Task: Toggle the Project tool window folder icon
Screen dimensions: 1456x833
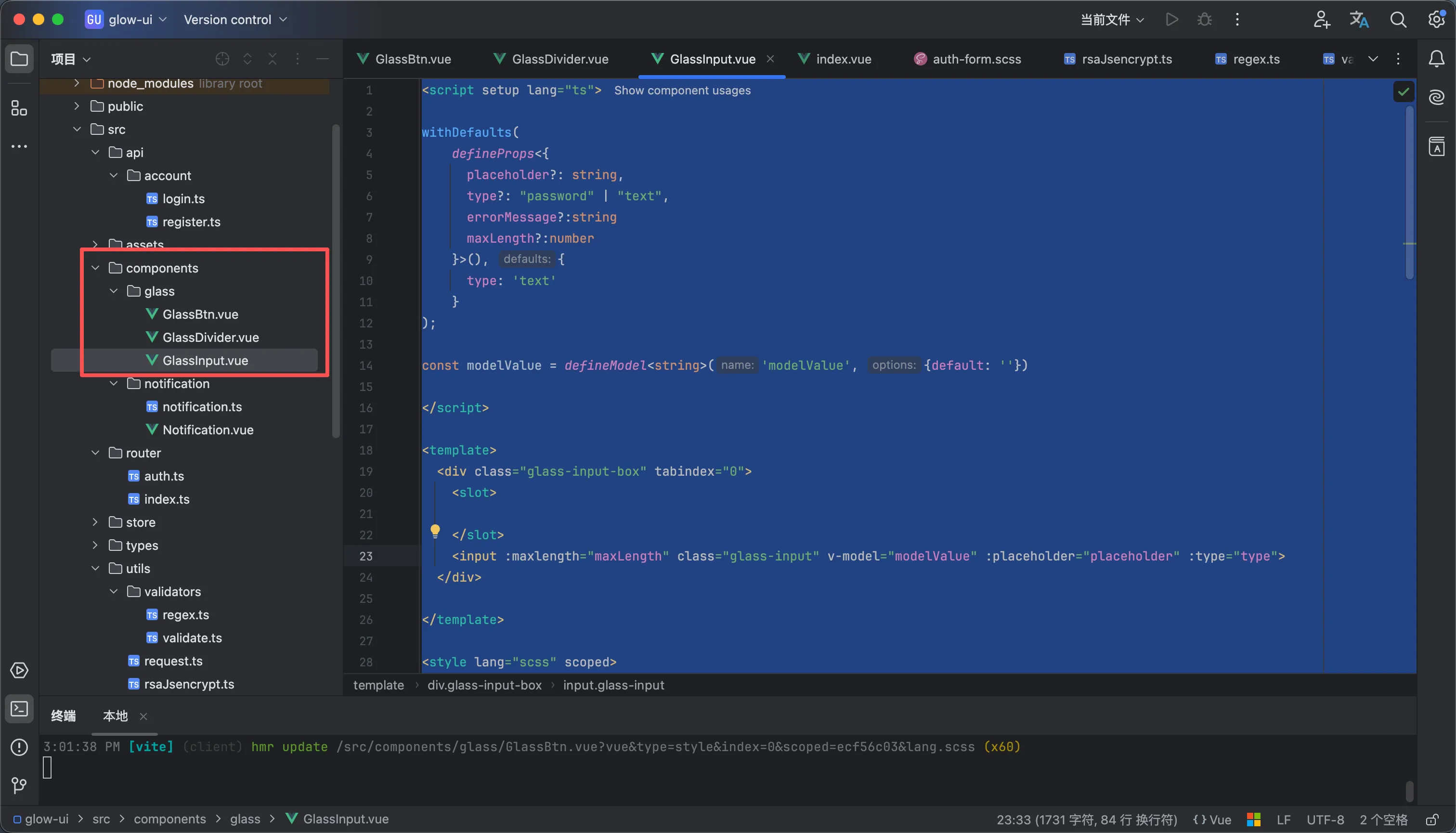Action: point(19,59)
